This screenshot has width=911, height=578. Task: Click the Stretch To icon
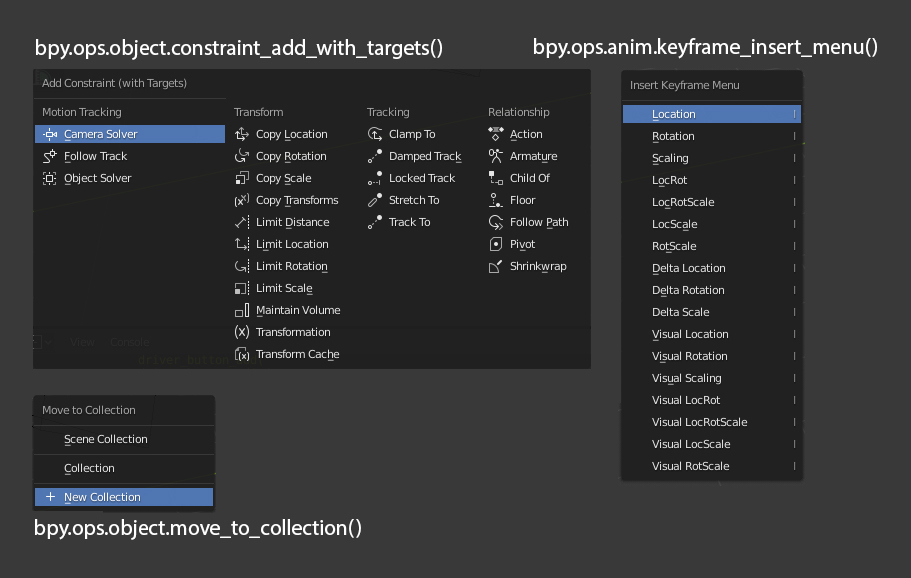[x=375, y=200]
